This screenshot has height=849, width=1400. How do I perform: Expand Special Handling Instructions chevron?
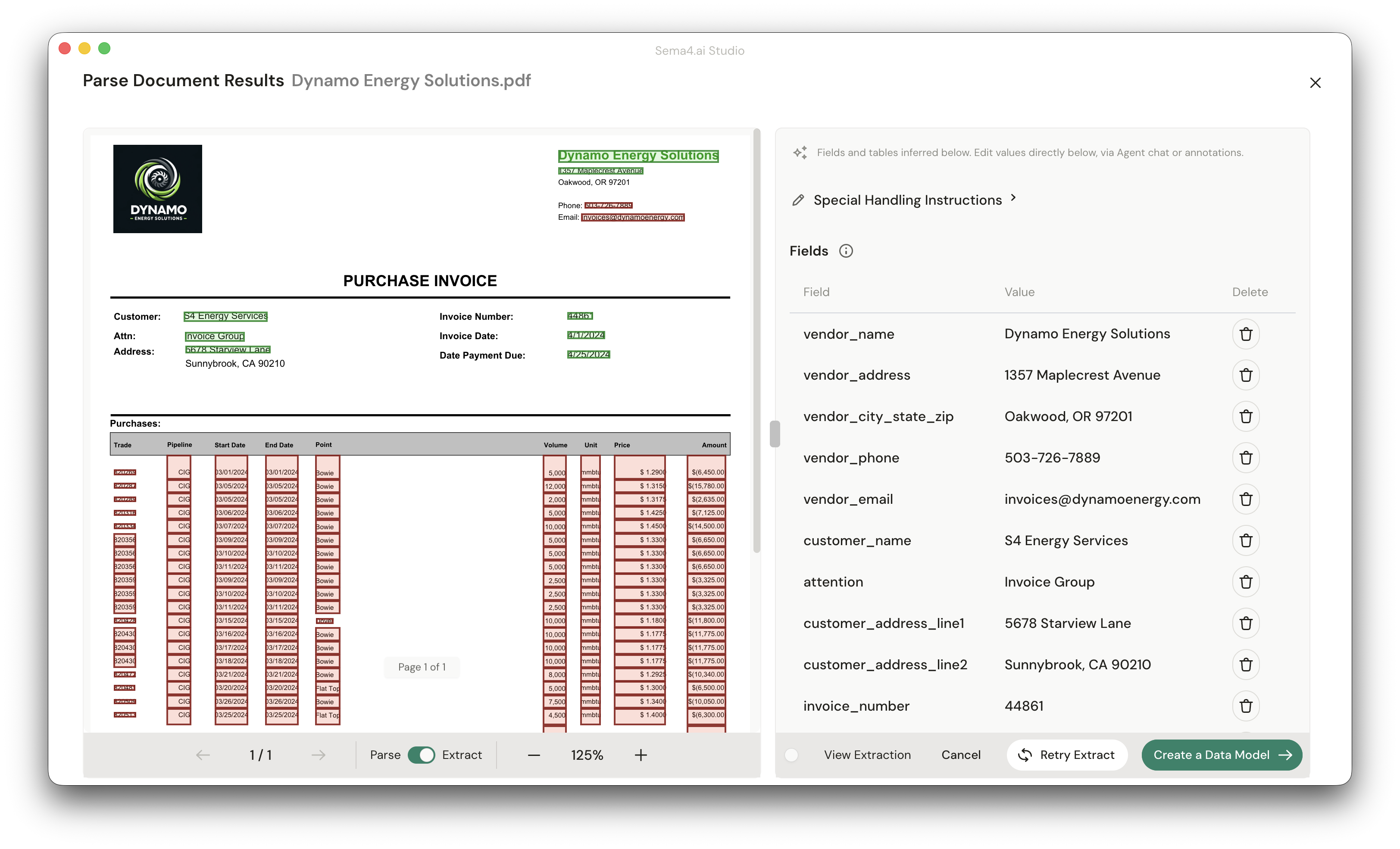click(1014, 198)
